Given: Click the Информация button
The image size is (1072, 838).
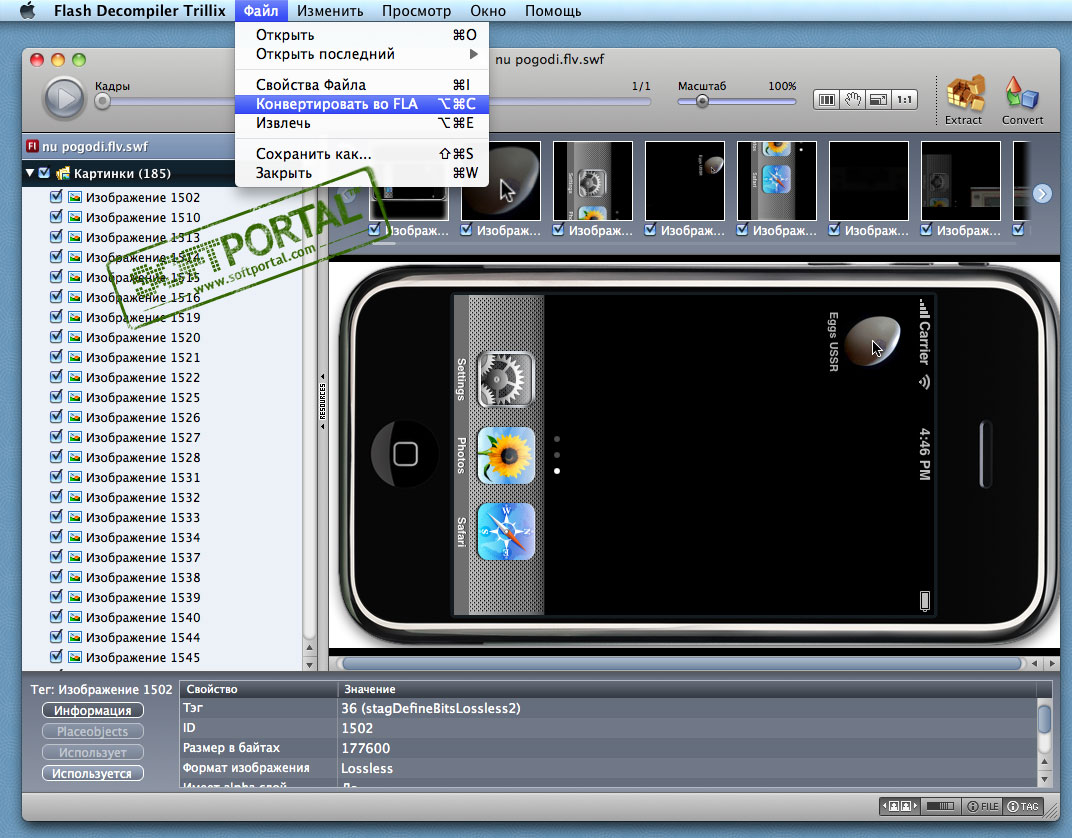Looking at the screenshot, I should tap(92, 710).
